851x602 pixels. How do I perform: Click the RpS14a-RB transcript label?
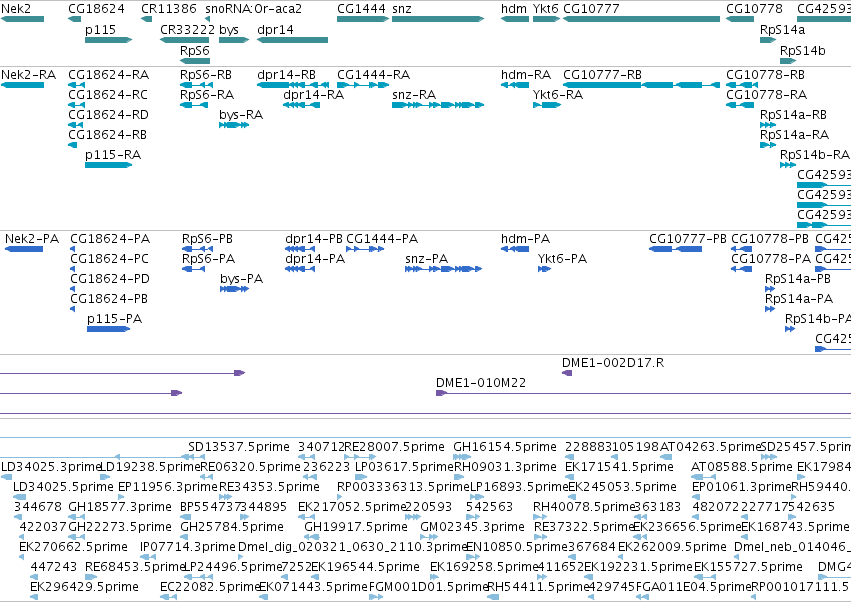click(x=793, y=115)
